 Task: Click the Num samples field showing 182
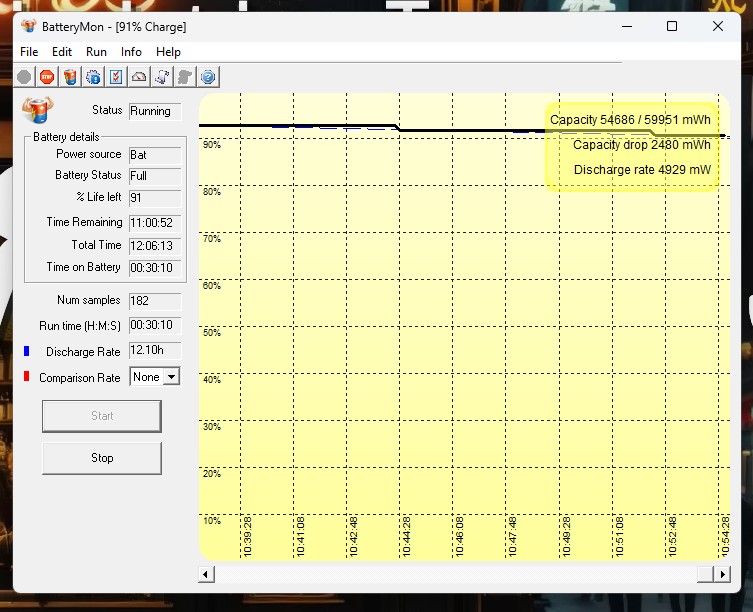point(155,301)
